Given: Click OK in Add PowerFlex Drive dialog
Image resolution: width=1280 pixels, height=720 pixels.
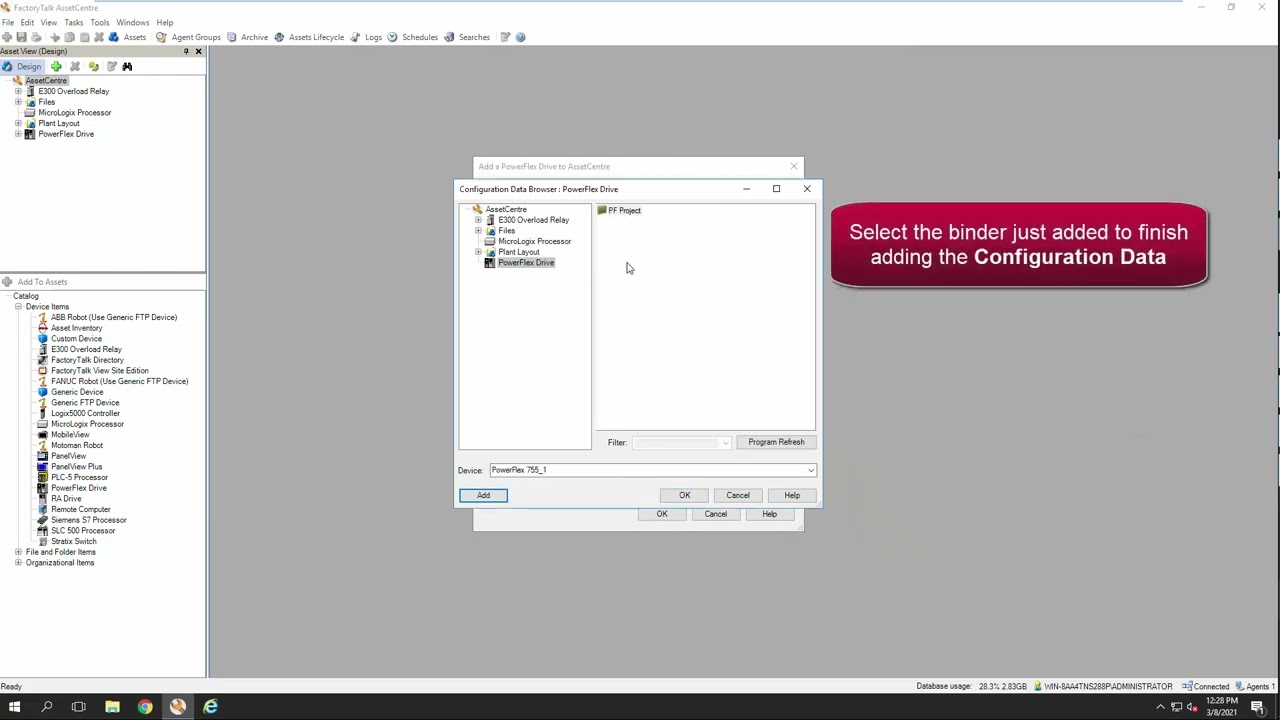Looking at the screenshot, I should (662, 514).
